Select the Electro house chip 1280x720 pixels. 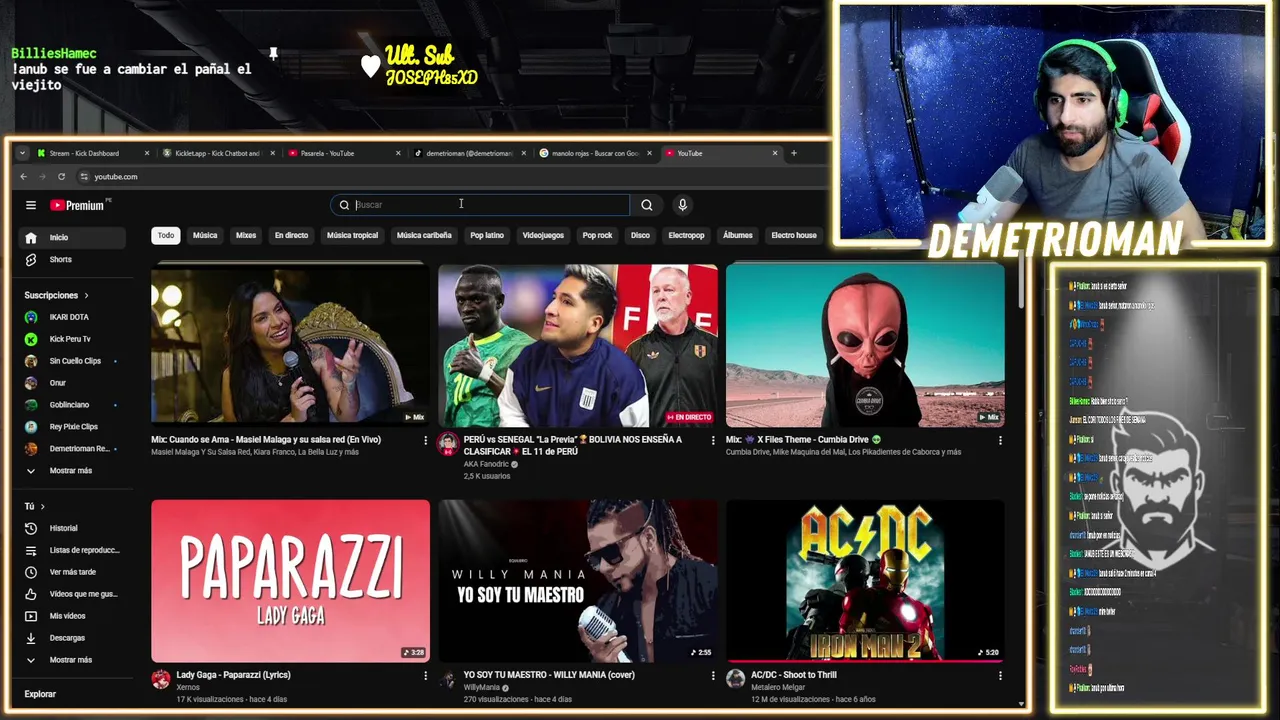click(x=794, y=236)
